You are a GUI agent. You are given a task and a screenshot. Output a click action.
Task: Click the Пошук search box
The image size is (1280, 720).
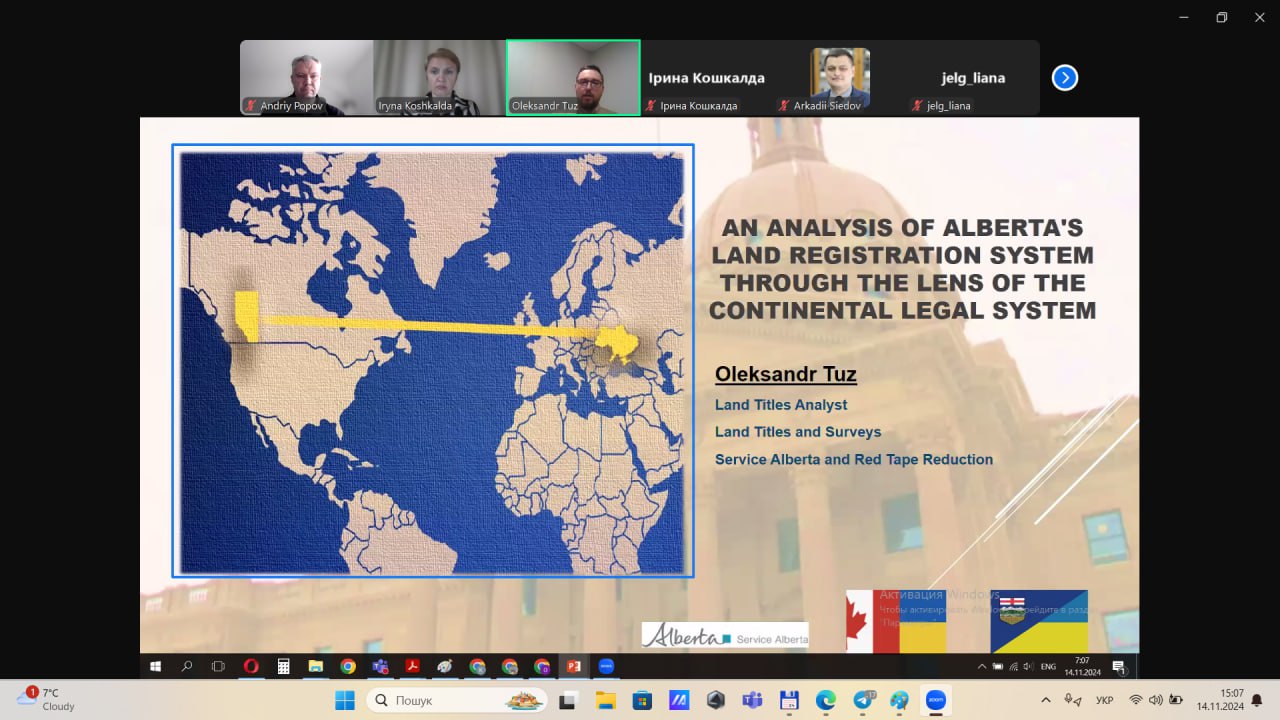[458, 700]
